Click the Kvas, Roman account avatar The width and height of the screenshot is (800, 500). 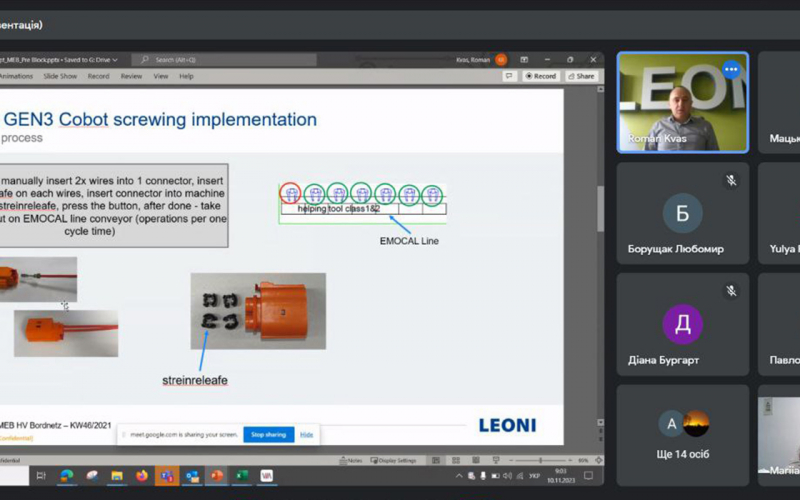coord(501,60)
